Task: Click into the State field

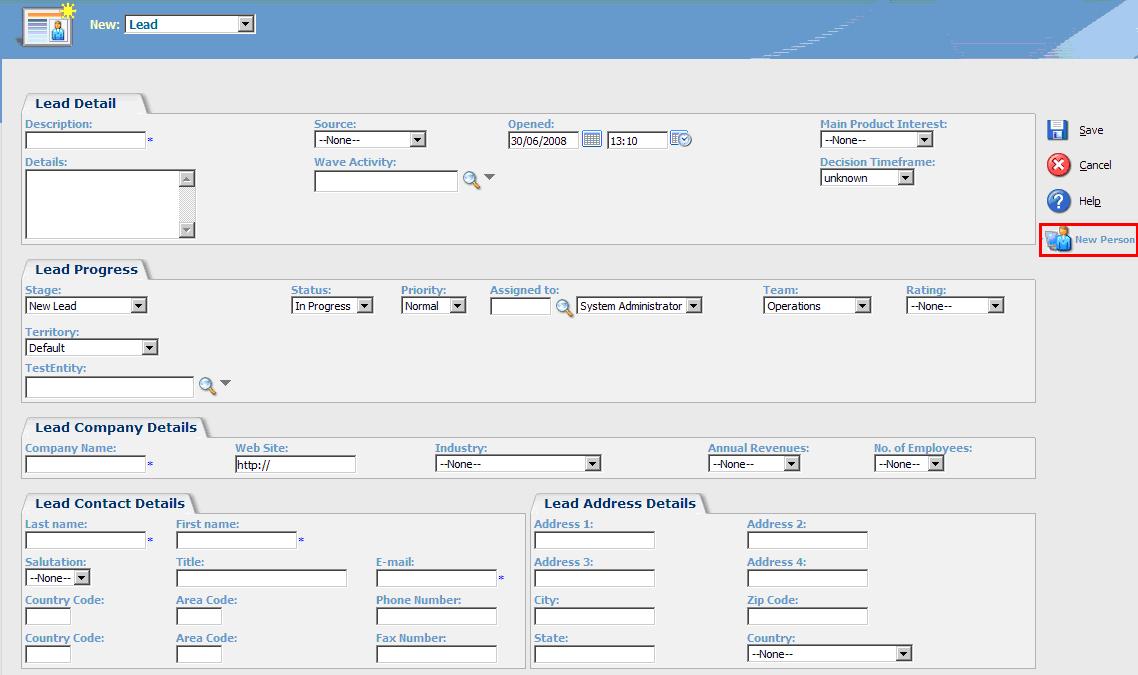Action: pos(594,654)
